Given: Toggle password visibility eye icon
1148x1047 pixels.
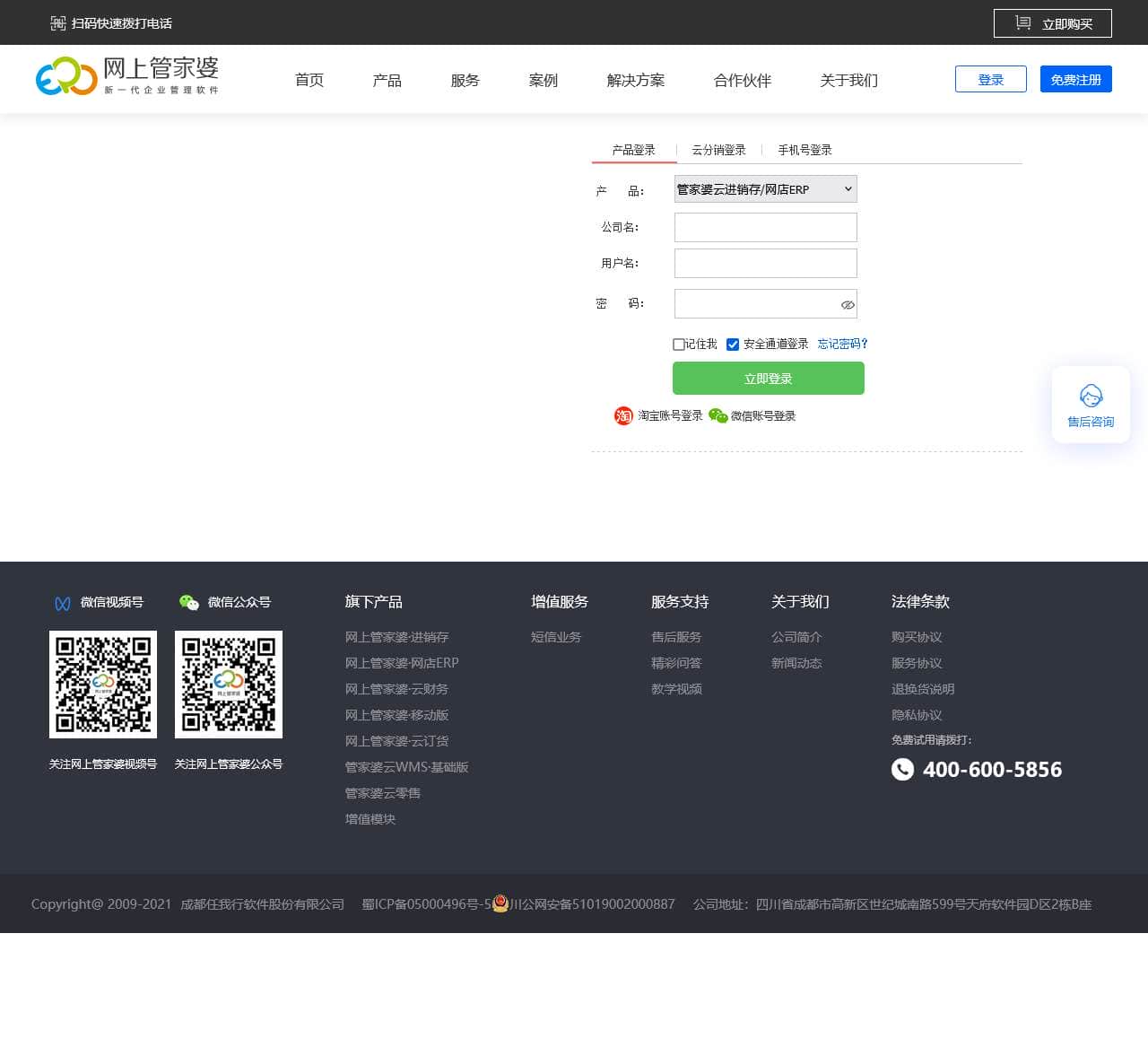Looking at the screenshot, I should [x=848, y=305].
